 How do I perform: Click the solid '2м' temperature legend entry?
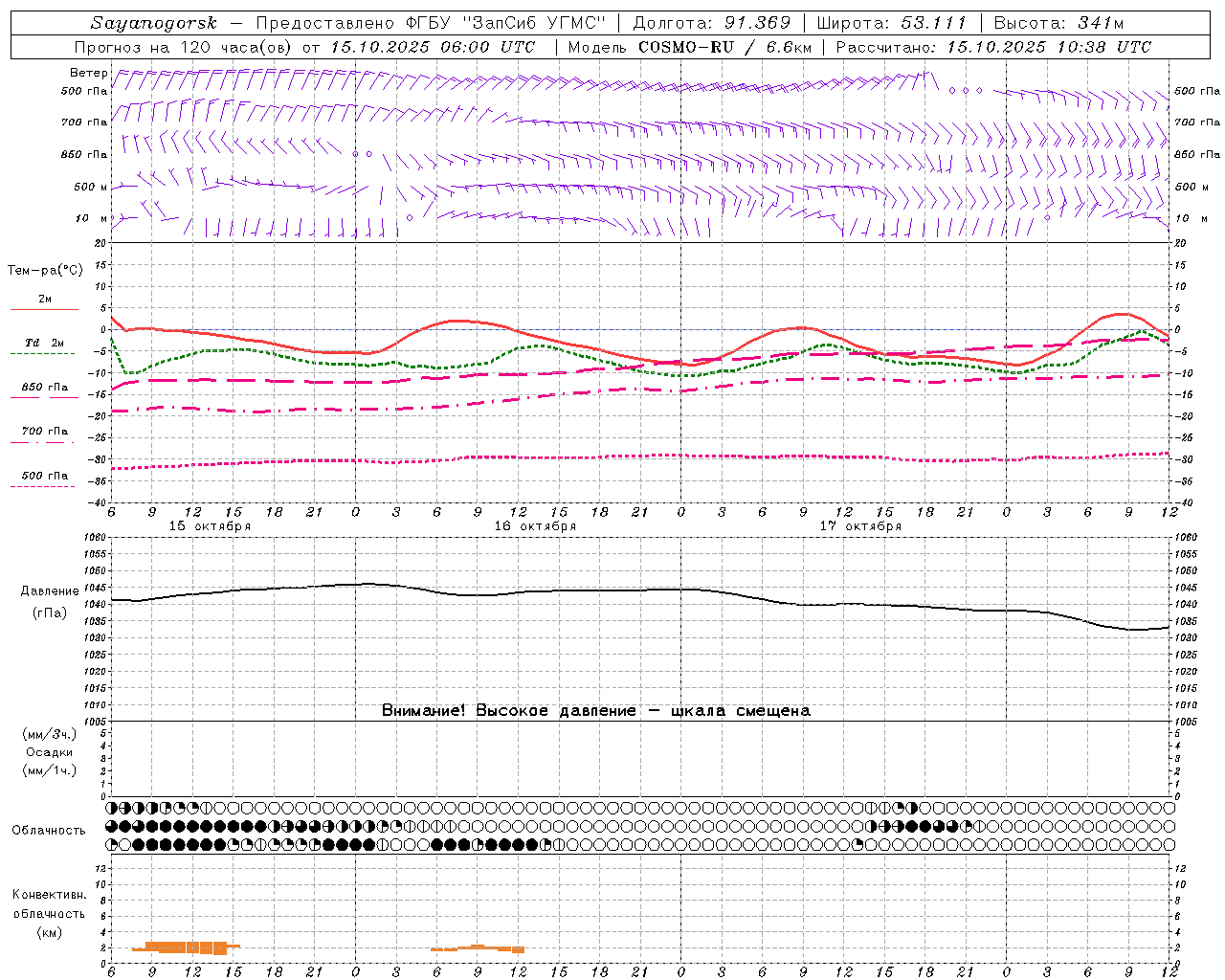45,300
